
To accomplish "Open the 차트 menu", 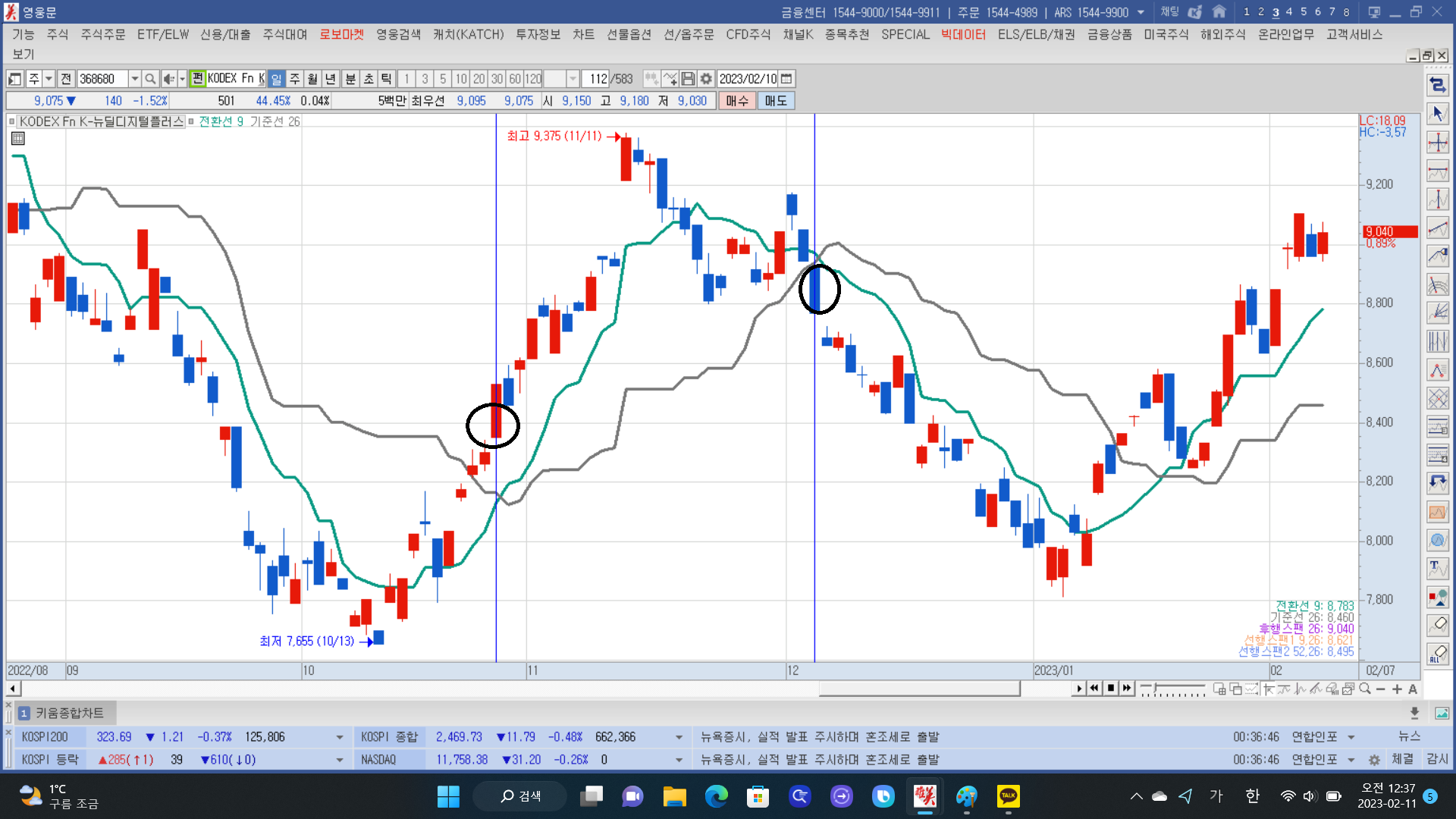I will click(x=583, y=34).
